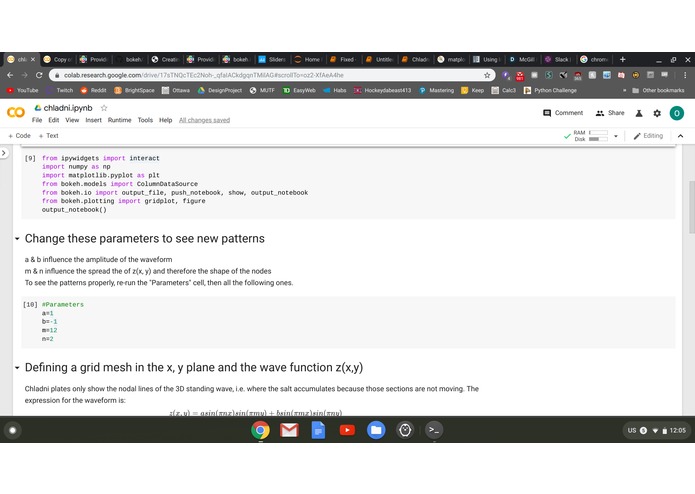Open the EasyWeb bookmark
Screen dimensions: 695x494
[299, 90]
